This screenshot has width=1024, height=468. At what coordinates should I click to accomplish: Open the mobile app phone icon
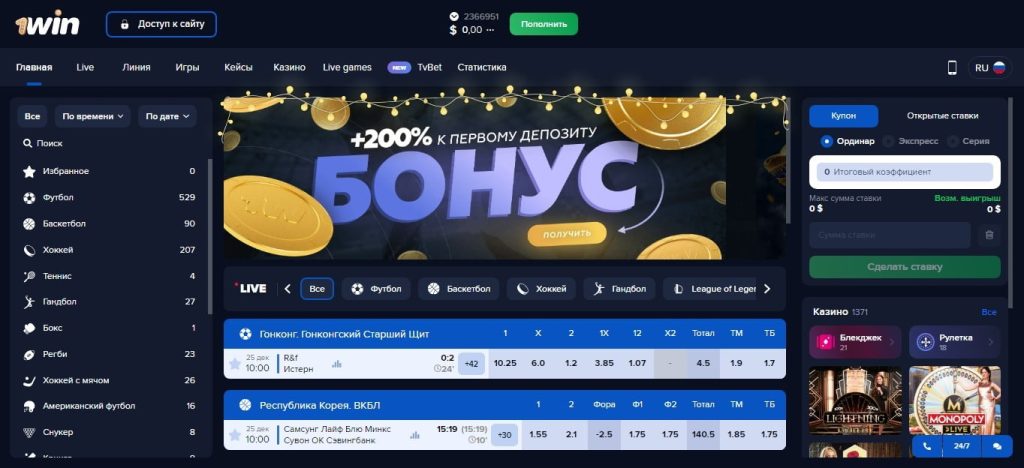pyautogui.click(x=952, y=67)
